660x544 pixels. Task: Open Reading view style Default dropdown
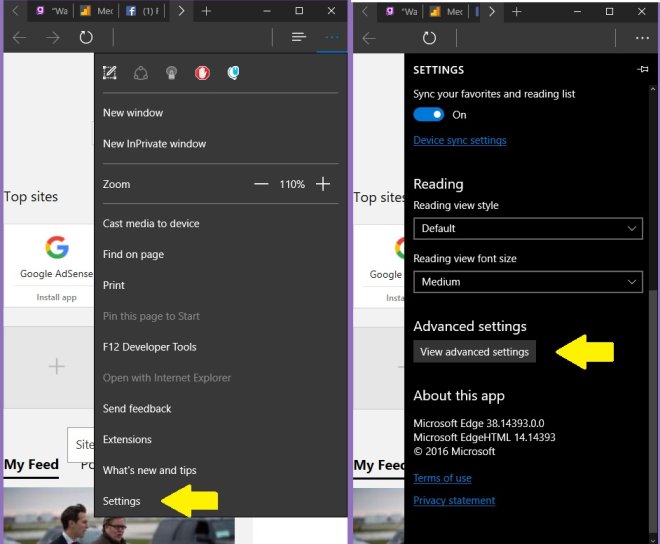click(x=528, y=229)
